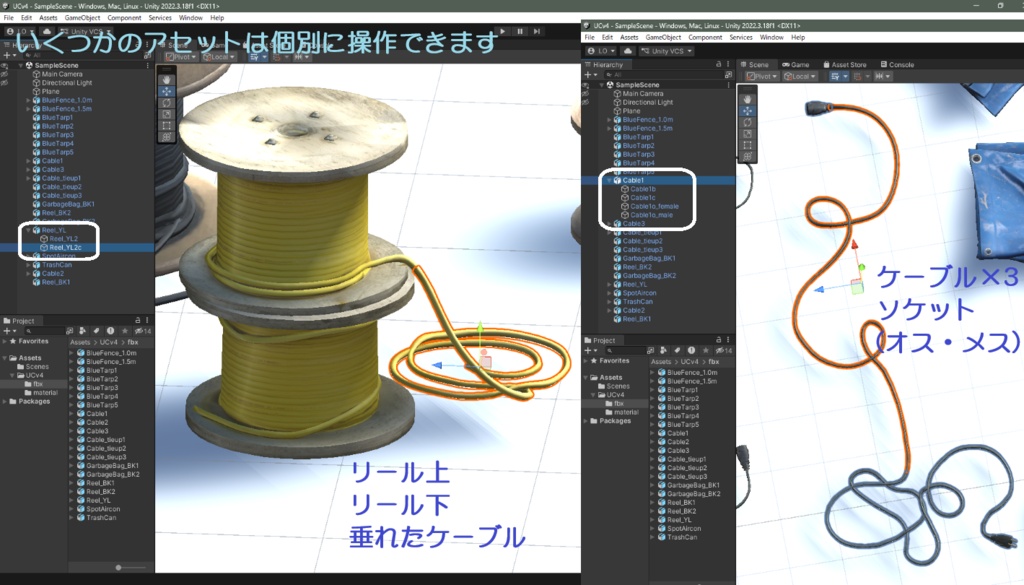Switch to the Game tab in right window
The height and width of the screenshot is (585, 1024).
[x=796, y=65]
